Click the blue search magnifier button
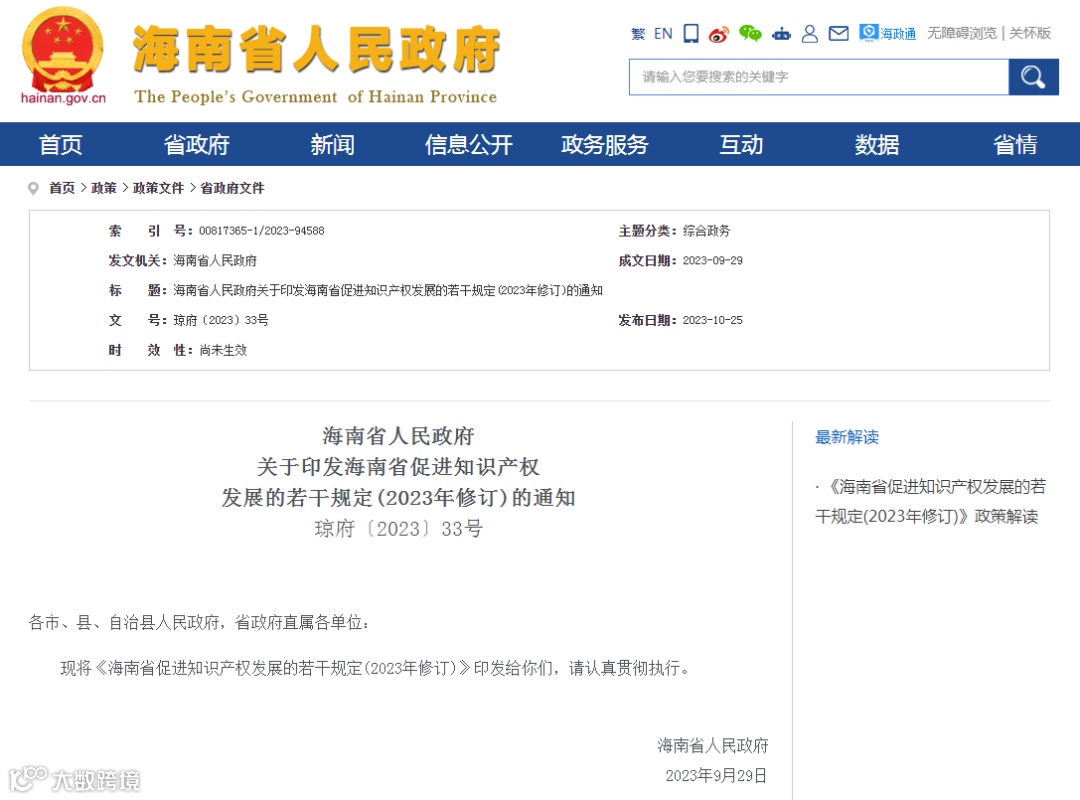Image resolution: width=1080 pixels, height=800 pixels. (x=1033, y=76)
